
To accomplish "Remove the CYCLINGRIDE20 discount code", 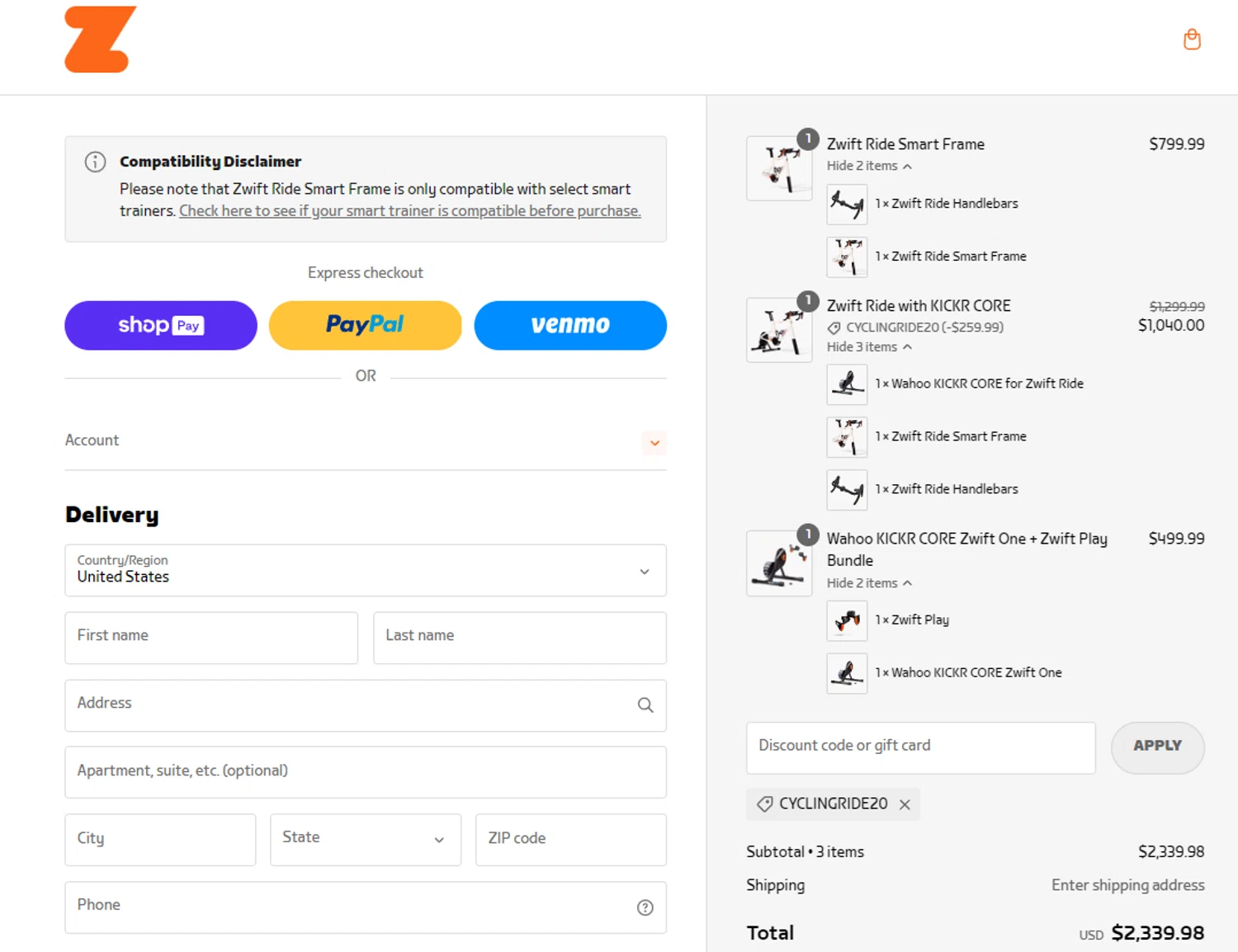I will 905,804.
